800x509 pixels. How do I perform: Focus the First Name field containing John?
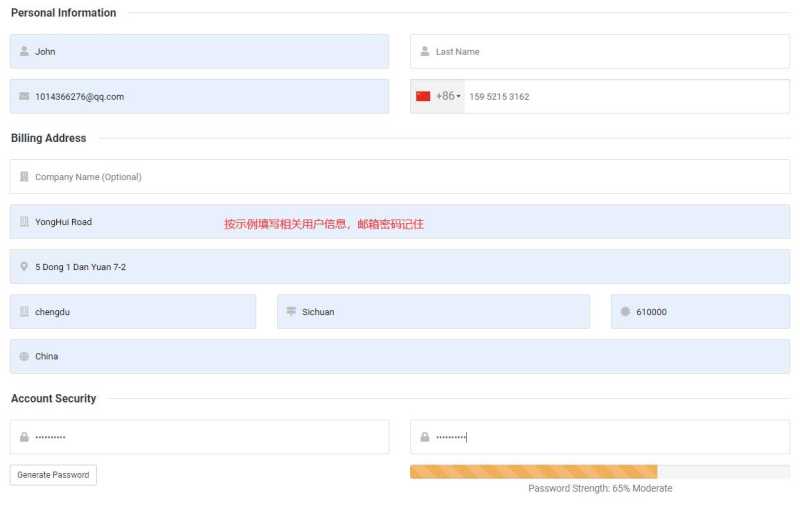click(x=199, y=51)
